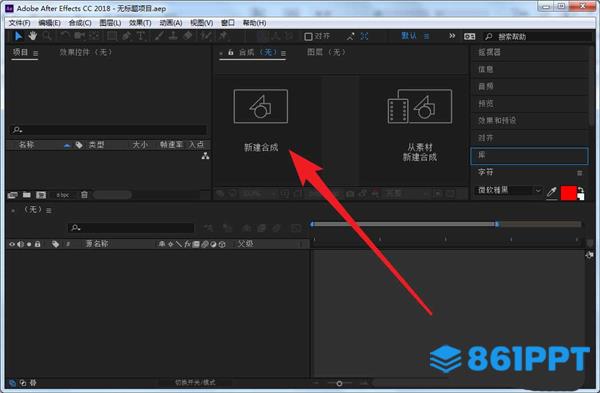Toggle the lock column header in timeline
The height and width of the screenshot is (393, 600).
click(38, 244)
